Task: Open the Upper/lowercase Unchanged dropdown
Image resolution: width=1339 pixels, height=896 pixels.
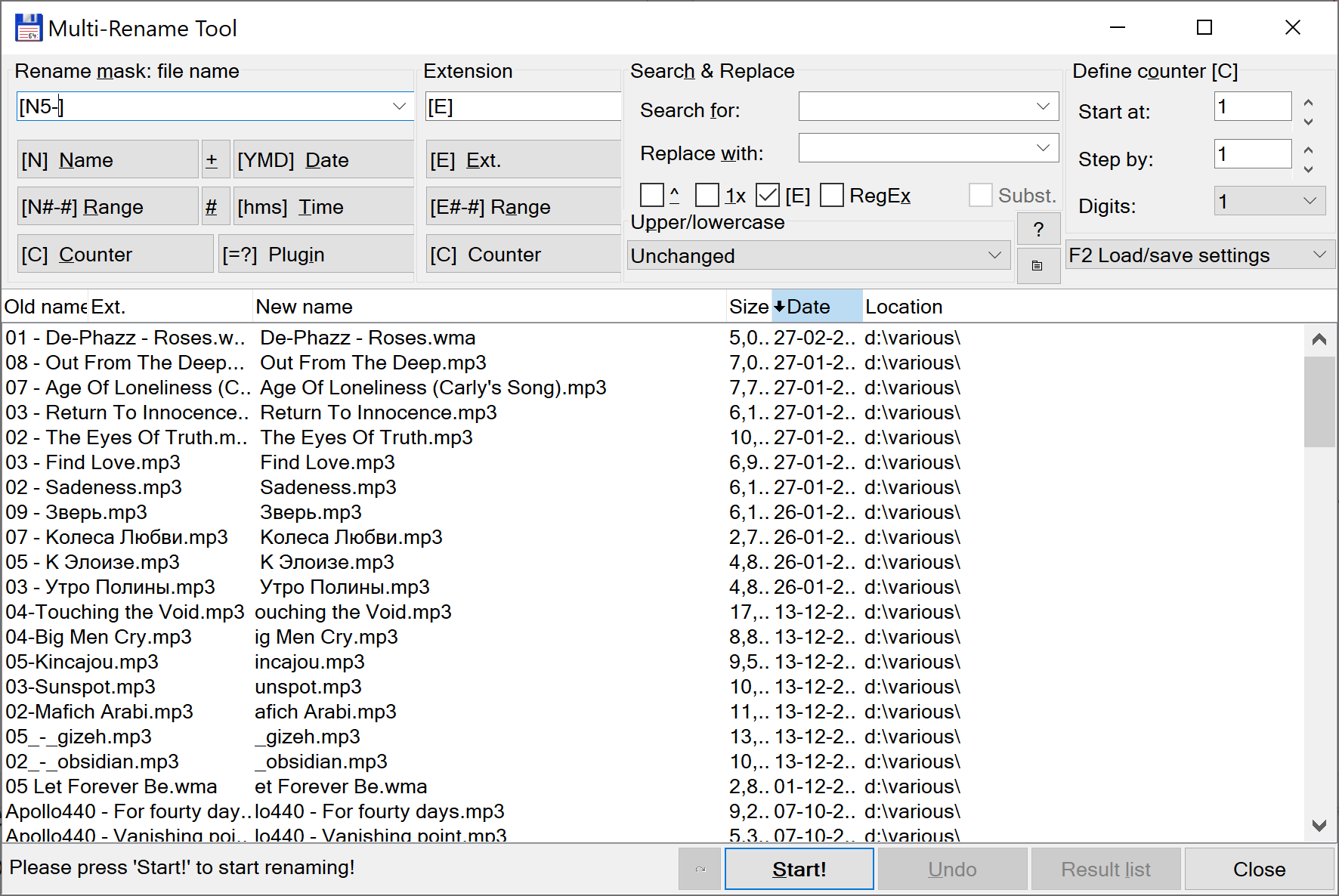Action: 995,255
